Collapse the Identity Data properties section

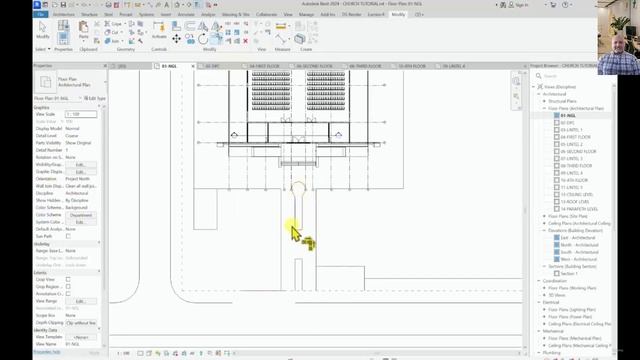(x=99, y=330)
